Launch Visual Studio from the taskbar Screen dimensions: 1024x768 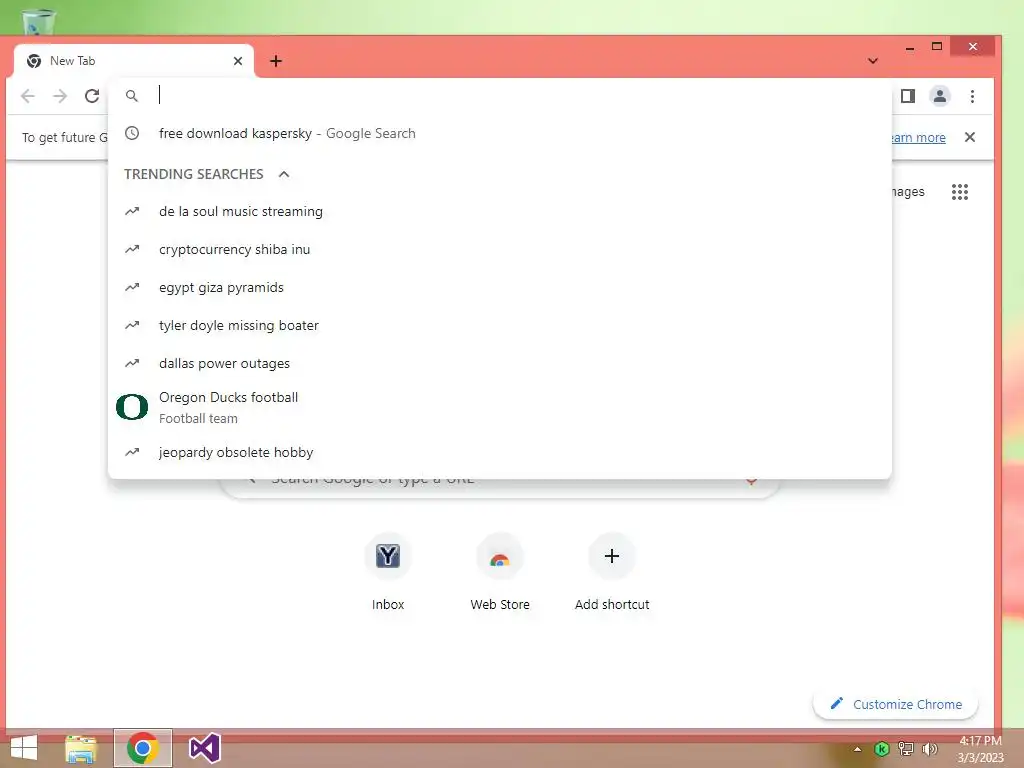pos(204,748)
